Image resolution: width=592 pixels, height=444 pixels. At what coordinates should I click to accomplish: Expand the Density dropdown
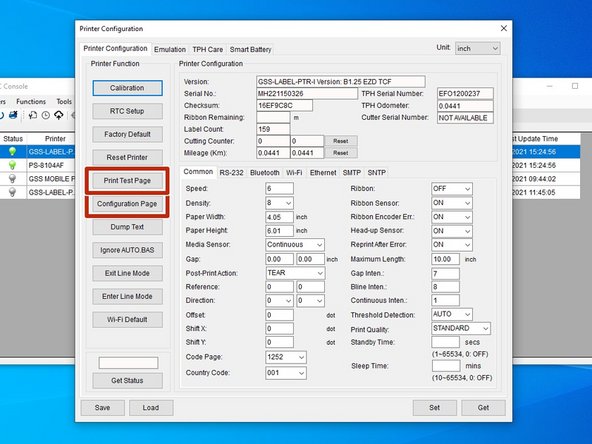279,203
